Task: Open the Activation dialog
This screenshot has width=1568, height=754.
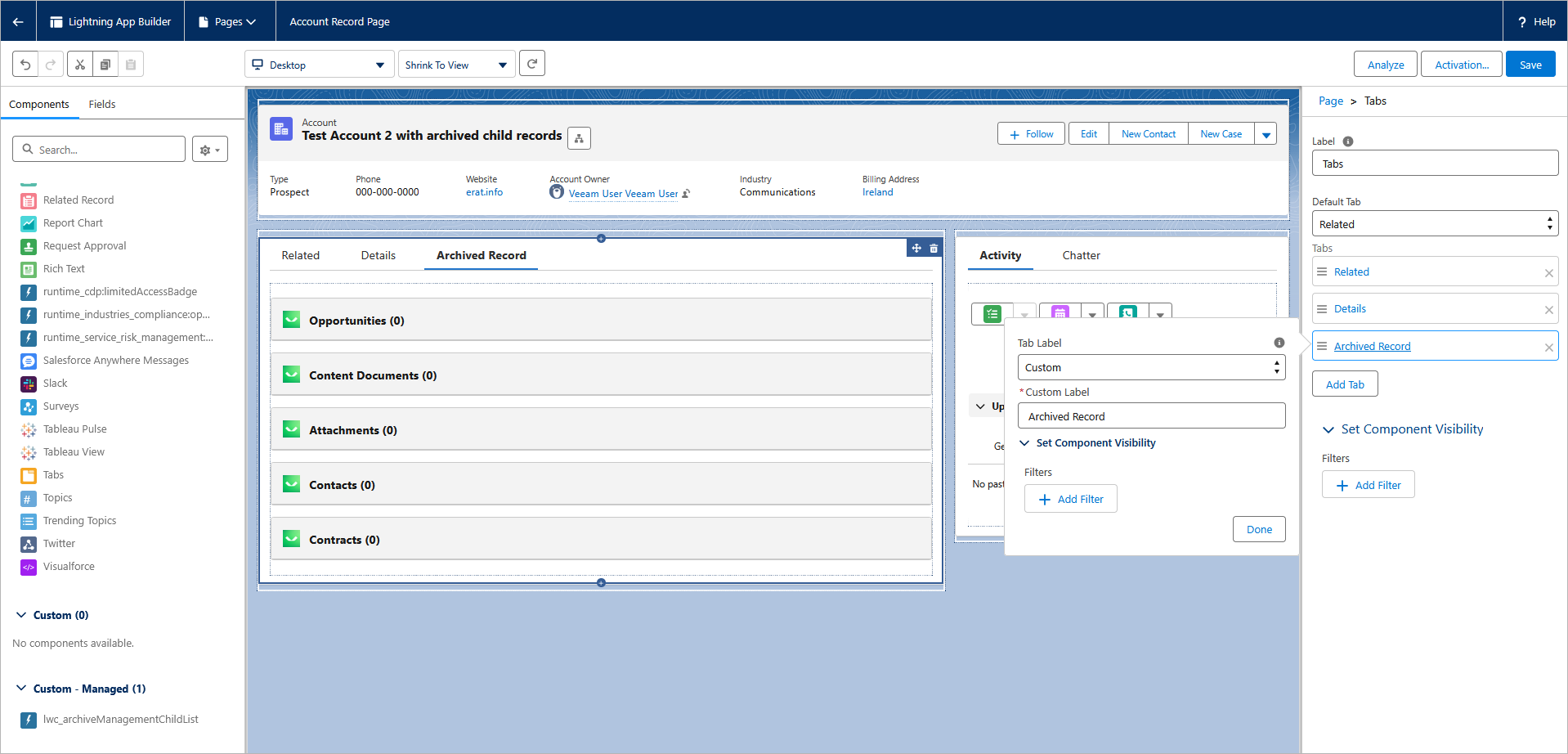Action: tap(1462, 65)
